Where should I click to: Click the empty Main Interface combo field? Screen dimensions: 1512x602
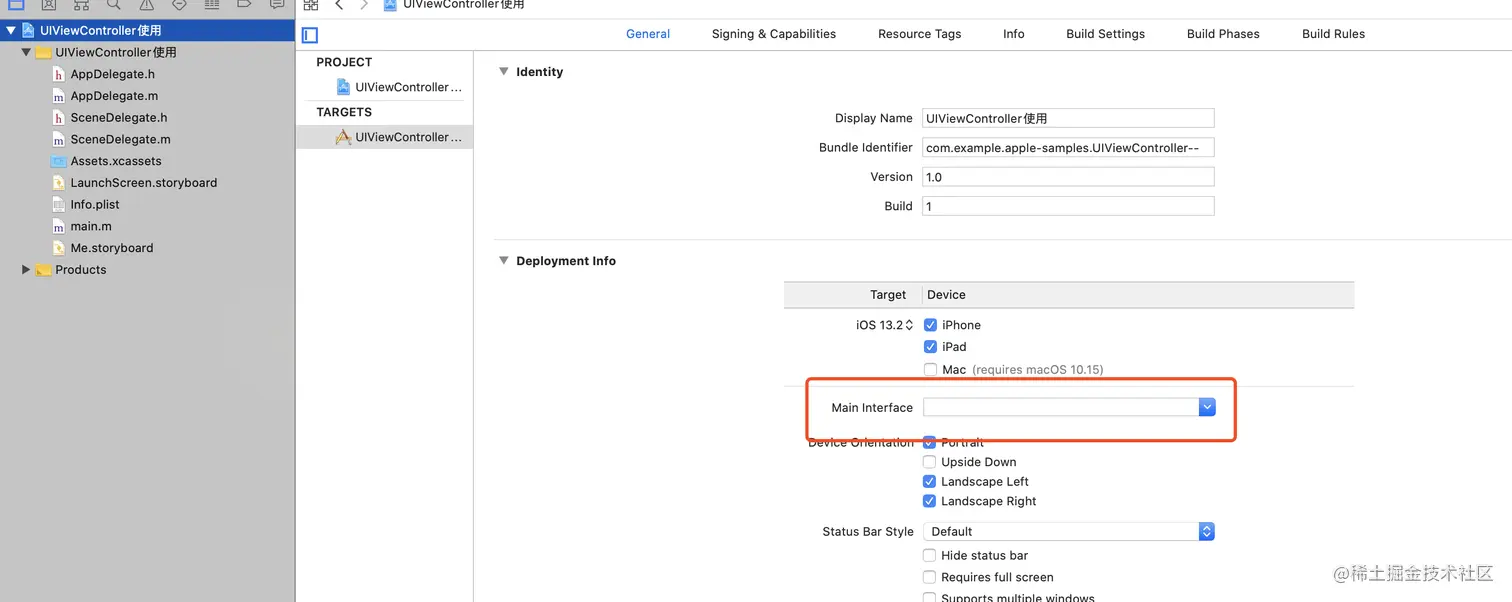[1060, 407]
